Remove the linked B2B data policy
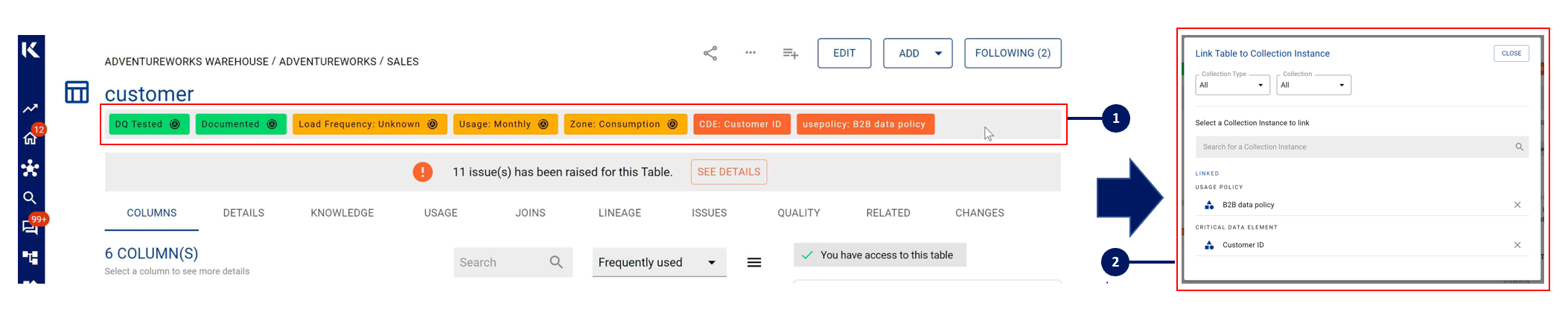This screenshot has width=1568, height=309. (1517, 205)
